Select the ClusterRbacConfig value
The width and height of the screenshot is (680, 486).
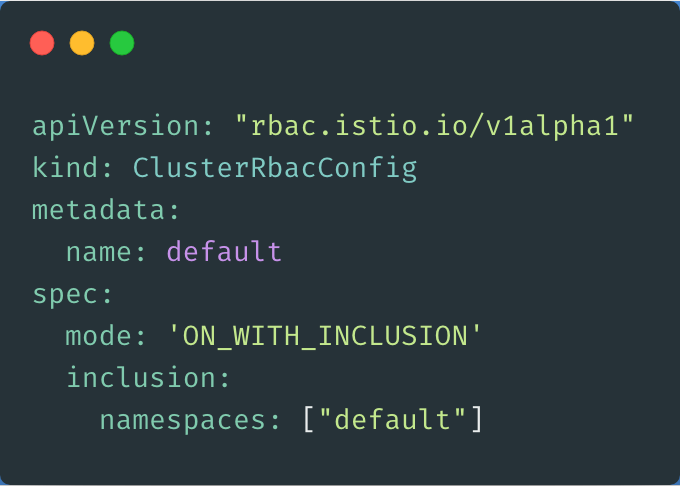[275, 168]
